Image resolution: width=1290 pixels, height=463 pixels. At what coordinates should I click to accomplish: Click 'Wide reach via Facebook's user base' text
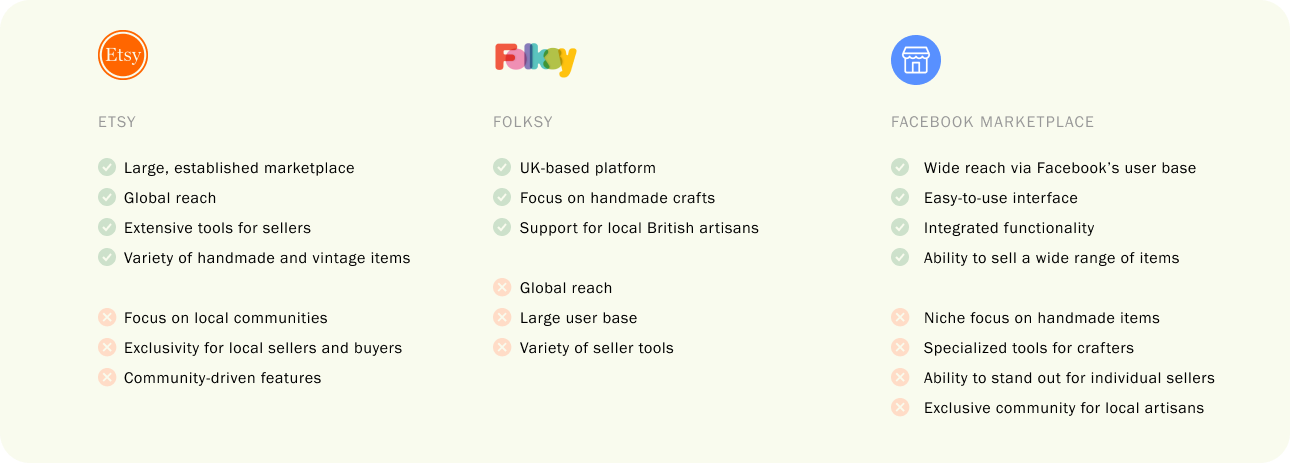click(1060, 168)
